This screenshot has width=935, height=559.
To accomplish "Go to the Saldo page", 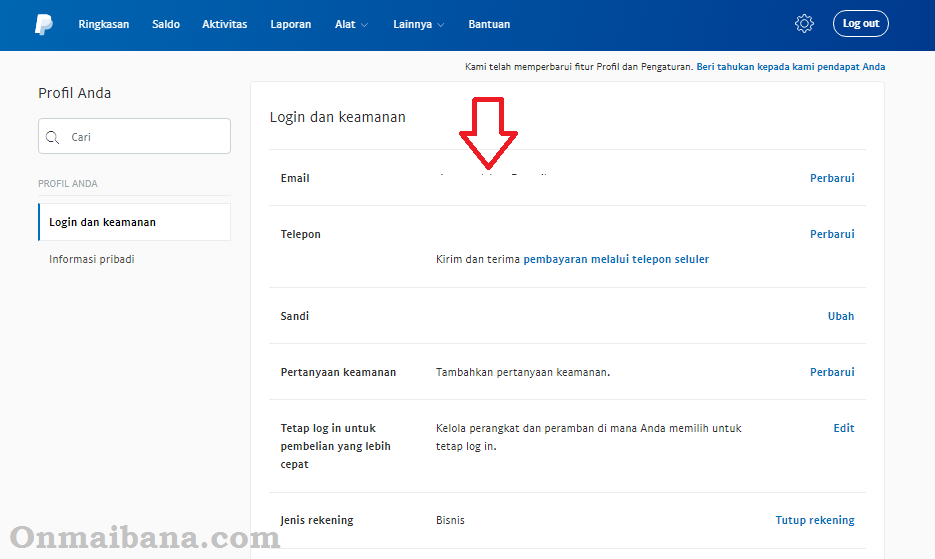I will 166,24.
